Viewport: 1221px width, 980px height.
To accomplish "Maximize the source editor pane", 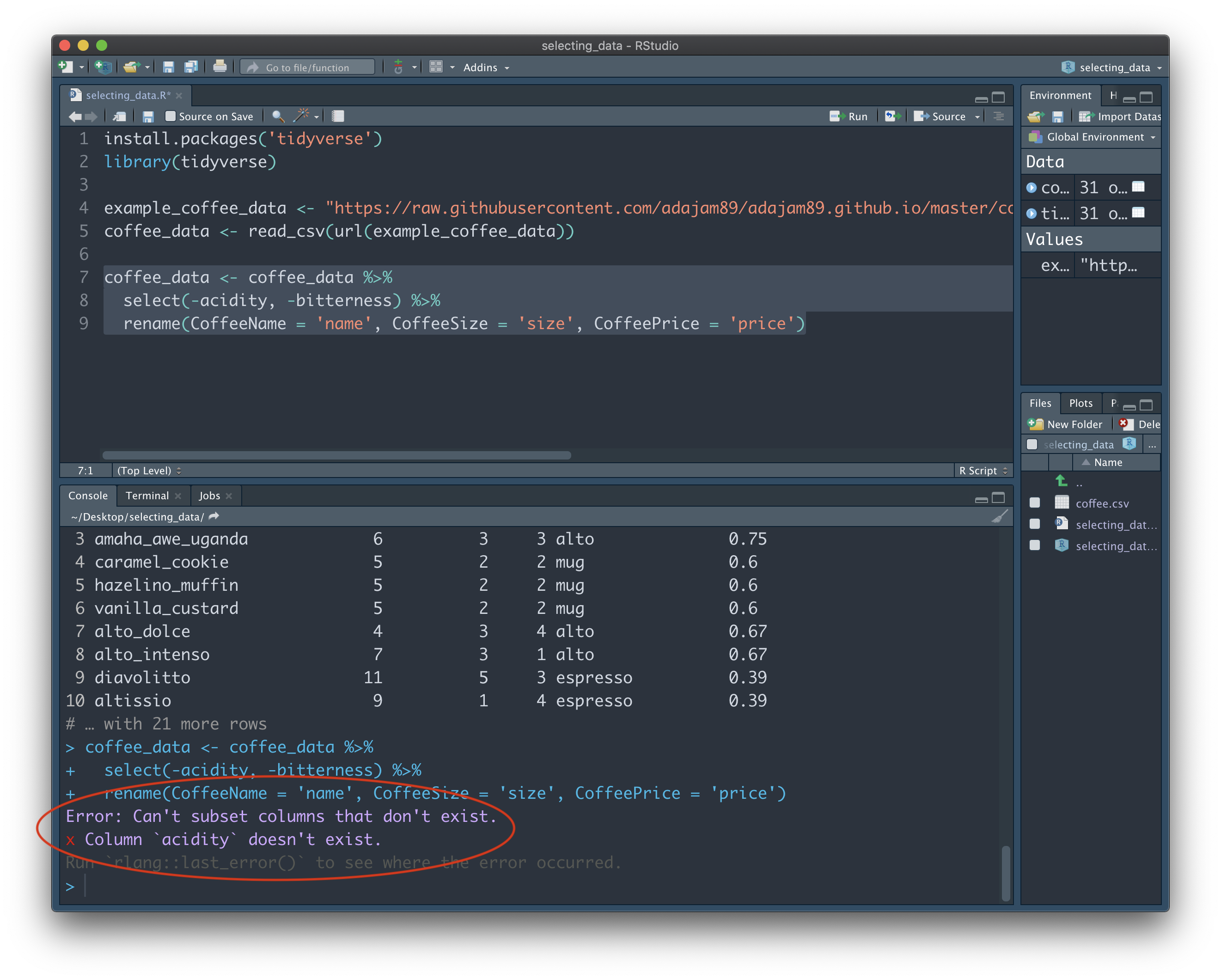I will (998, 98).
